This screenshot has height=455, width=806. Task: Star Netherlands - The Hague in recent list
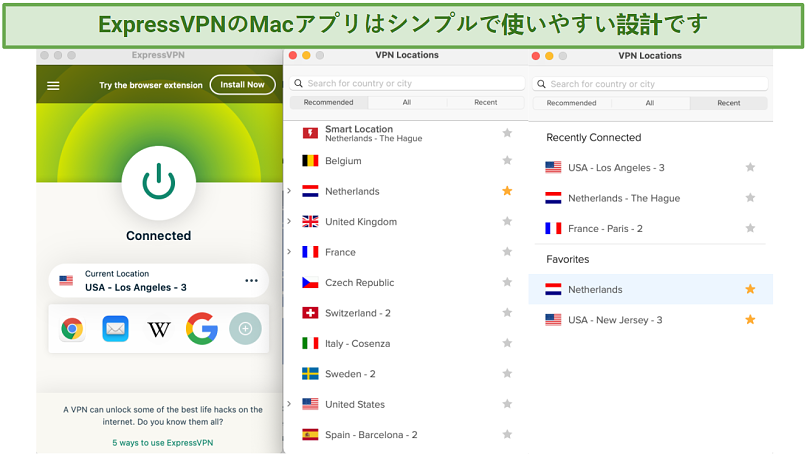(750, 197)
